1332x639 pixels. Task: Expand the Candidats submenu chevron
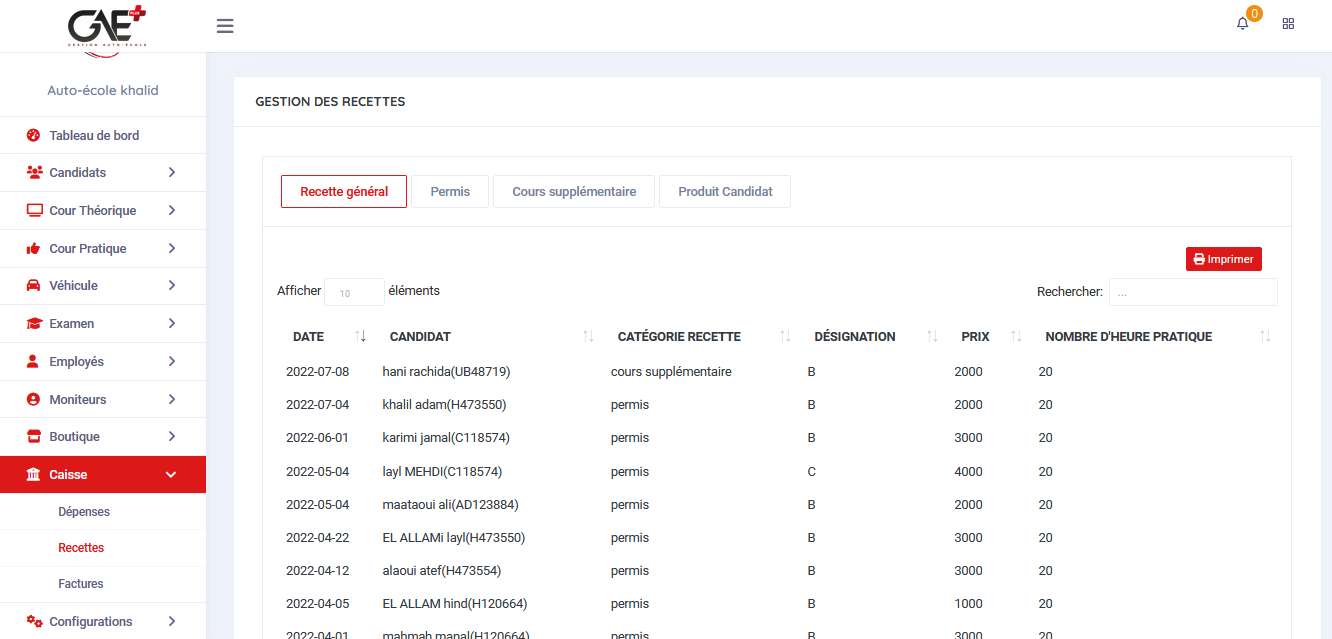point(172,172)
